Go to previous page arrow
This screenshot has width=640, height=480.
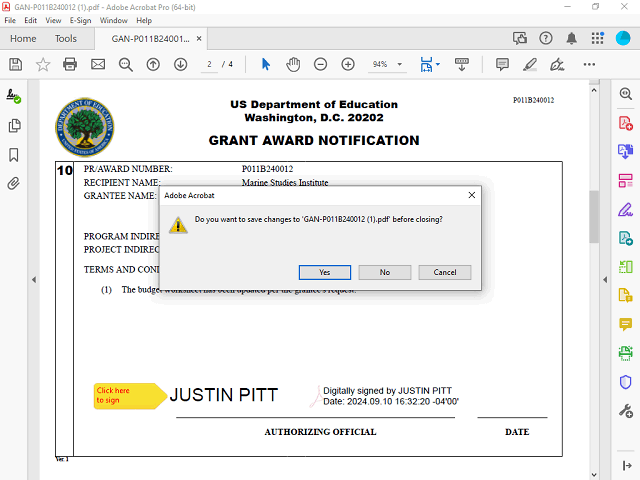[153, 64]
